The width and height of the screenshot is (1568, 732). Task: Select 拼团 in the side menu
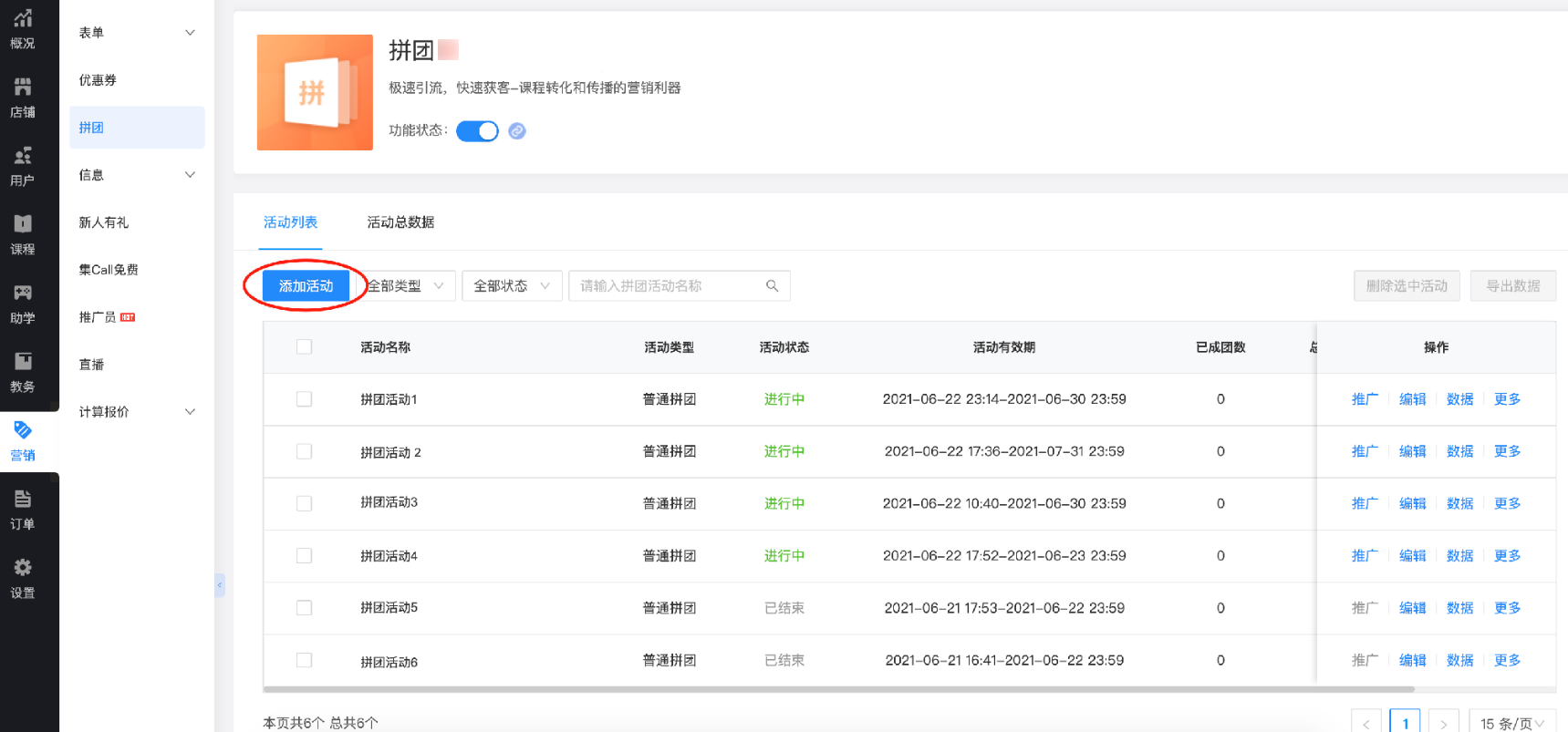pos(137,128)
